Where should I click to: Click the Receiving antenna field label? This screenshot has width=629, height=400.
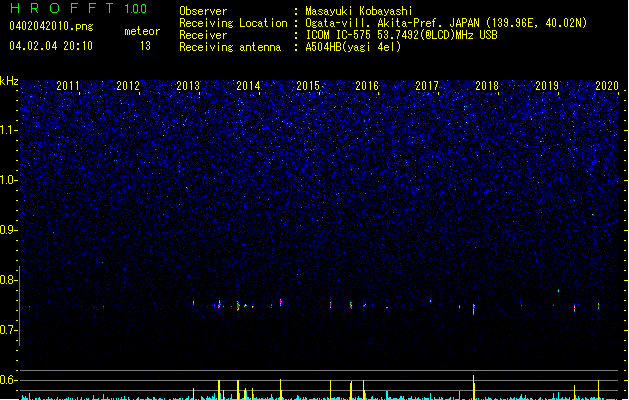pos(230,47)
